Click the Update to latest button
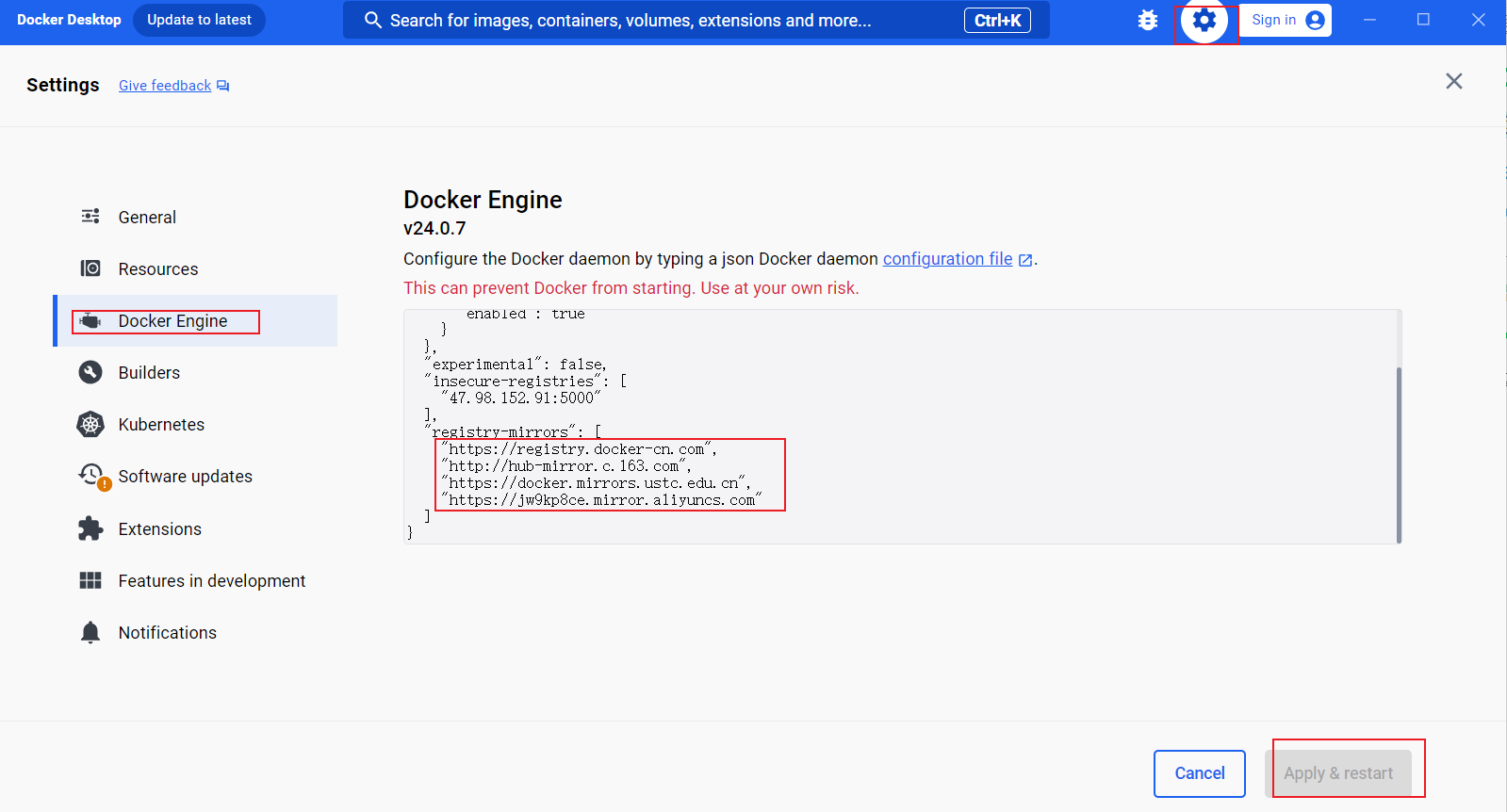This screenshot has width=1507, height=812. coord(199,20)
